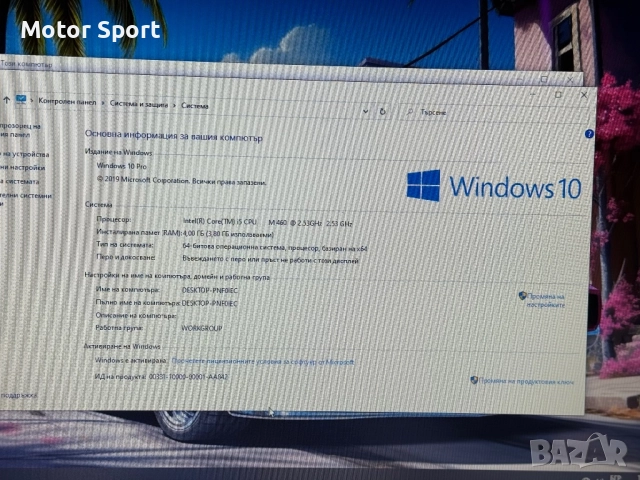640x480 pixels.
Task: Select the WORKGROUP value
Action: tap(202, 328)
